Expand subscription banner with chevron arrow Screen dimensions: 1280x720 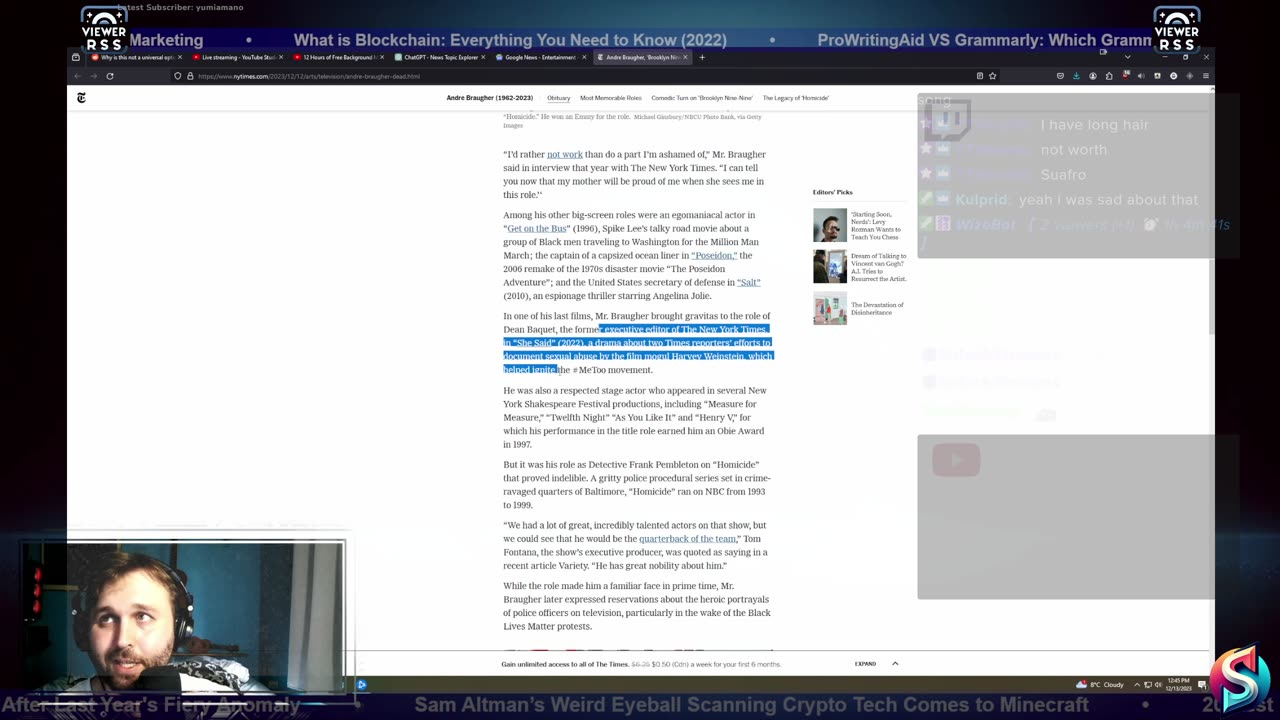click(x=895, y=664)
